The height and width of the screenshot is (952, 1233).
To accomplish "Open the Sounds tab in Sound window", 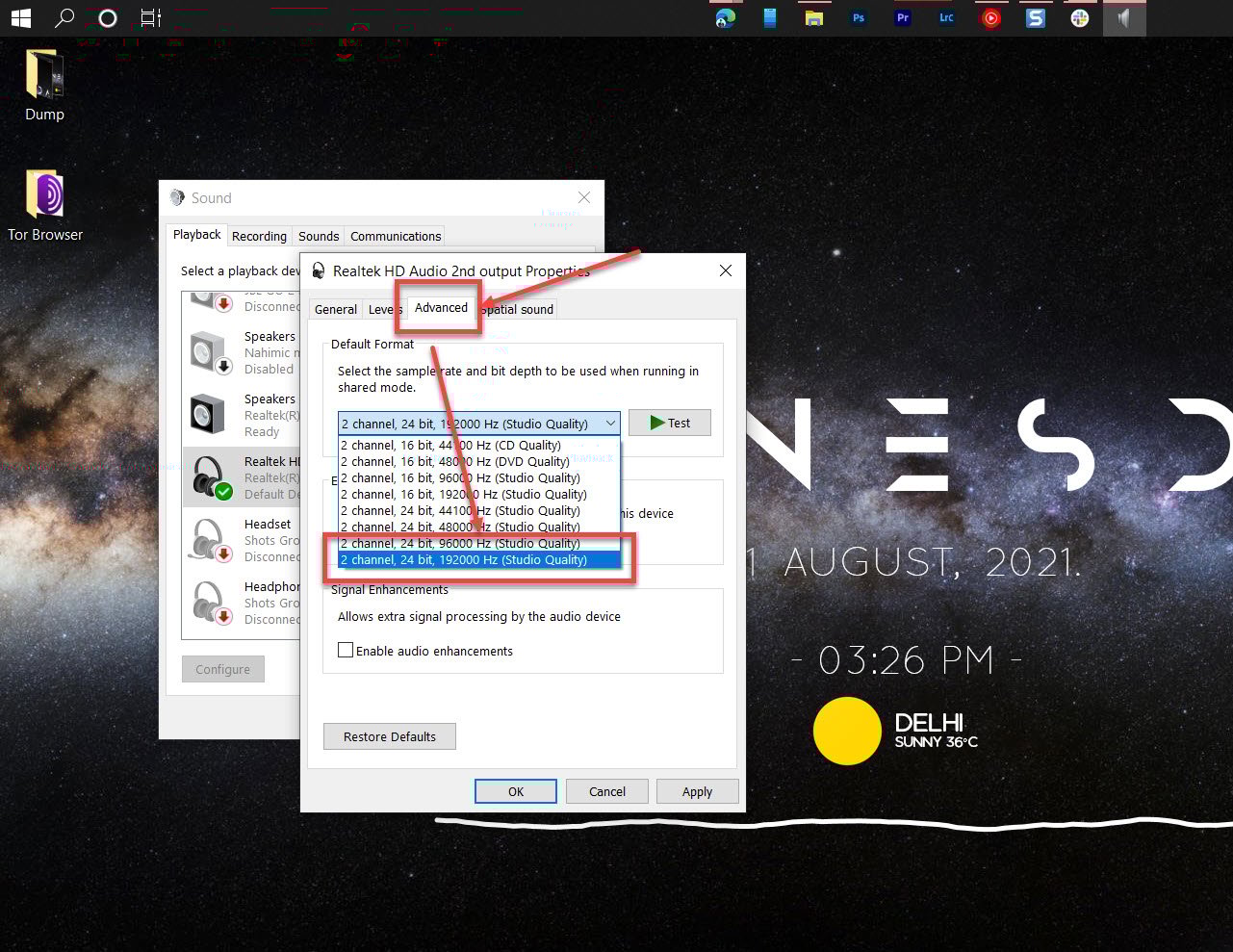I will pos(319,237).
